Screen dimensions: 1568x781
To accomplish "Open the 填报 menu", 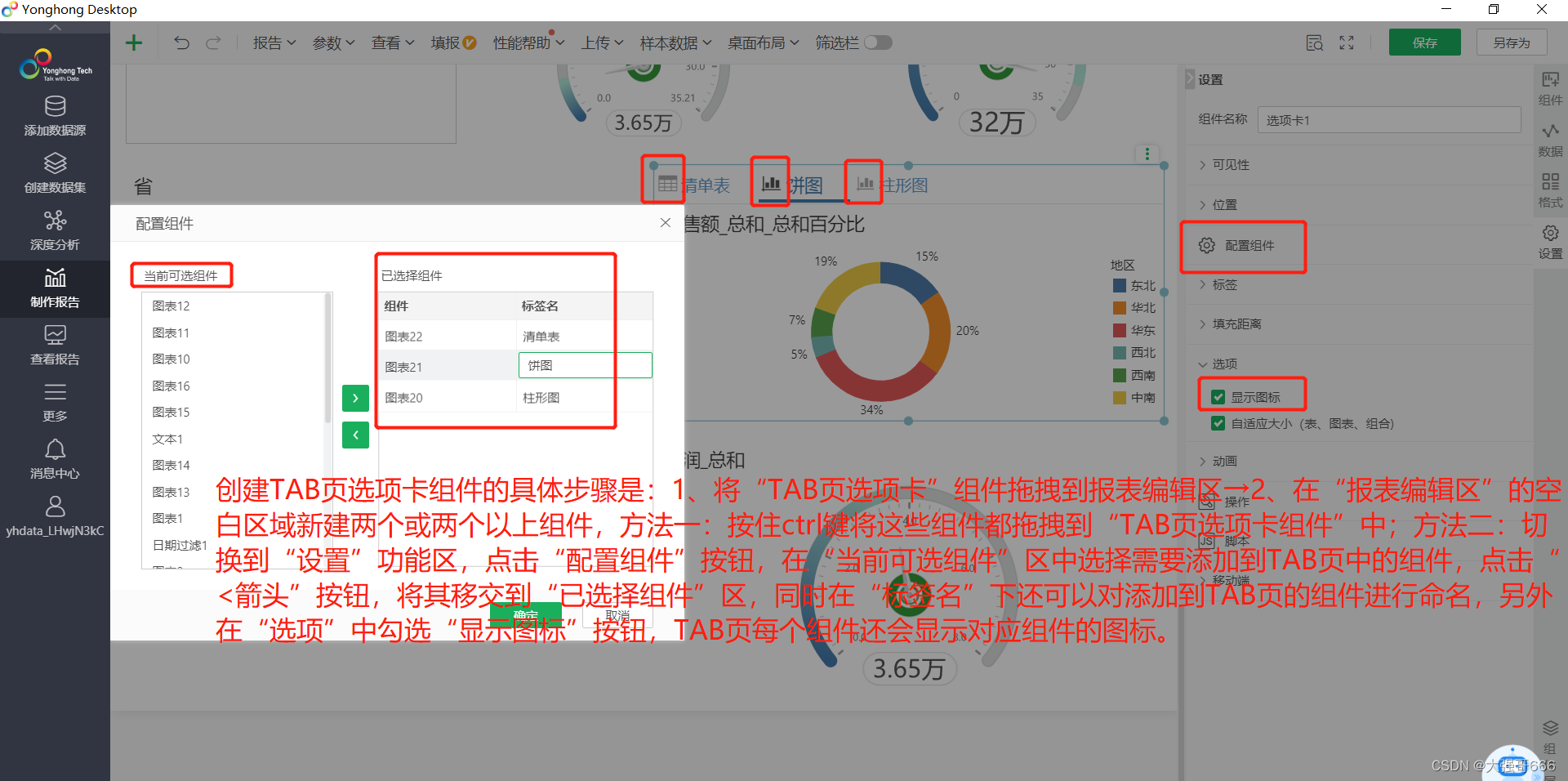I will 453,42.
